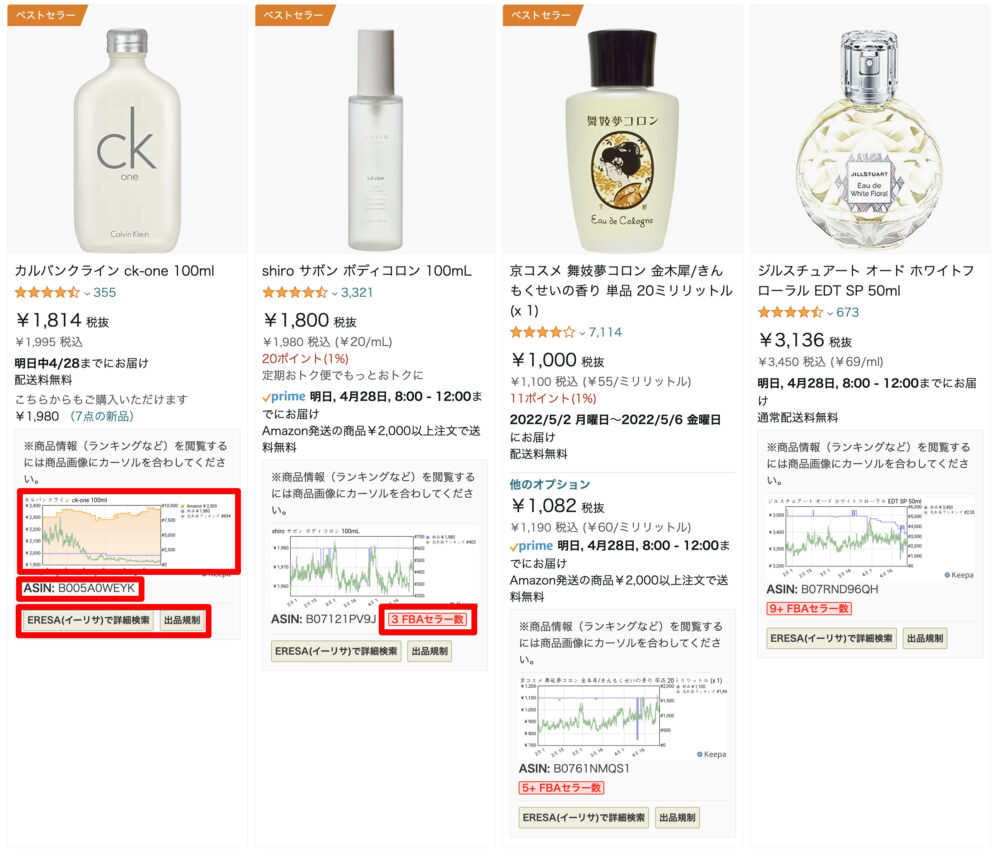Open the ck-one 100ml product image
This screenshot has width=1000, height=857.
point(127,141)
